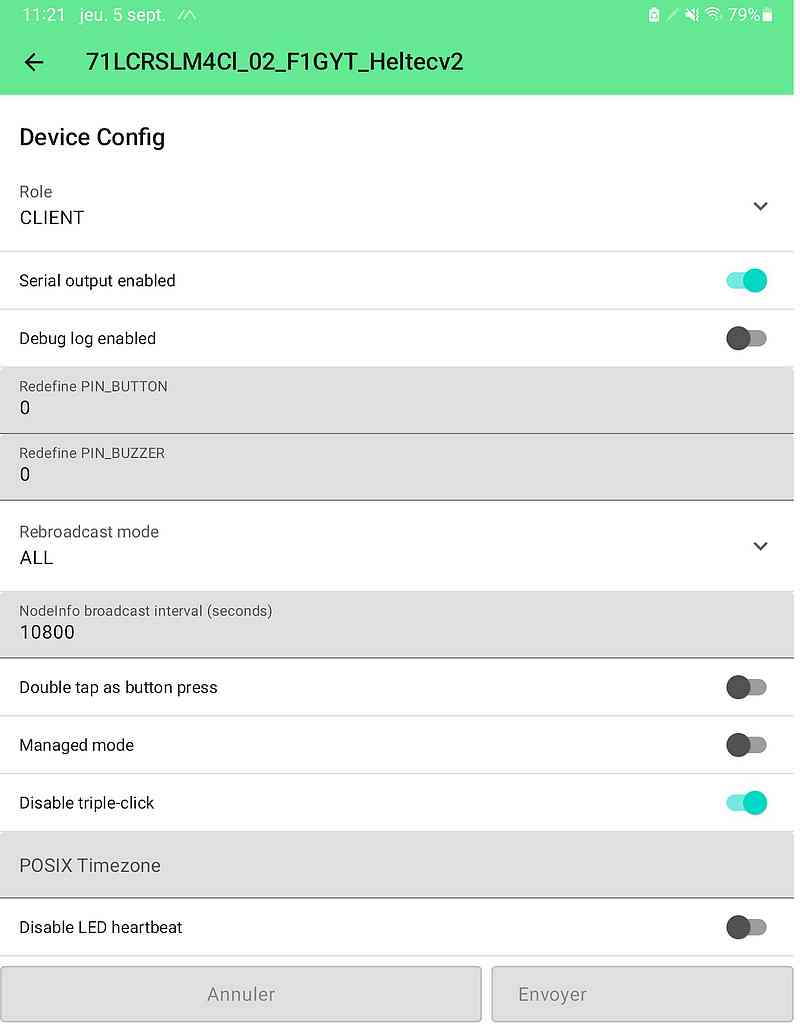
Task: Enable Managed mode switch
Action: pyautogui.click(x=746, y=745)
